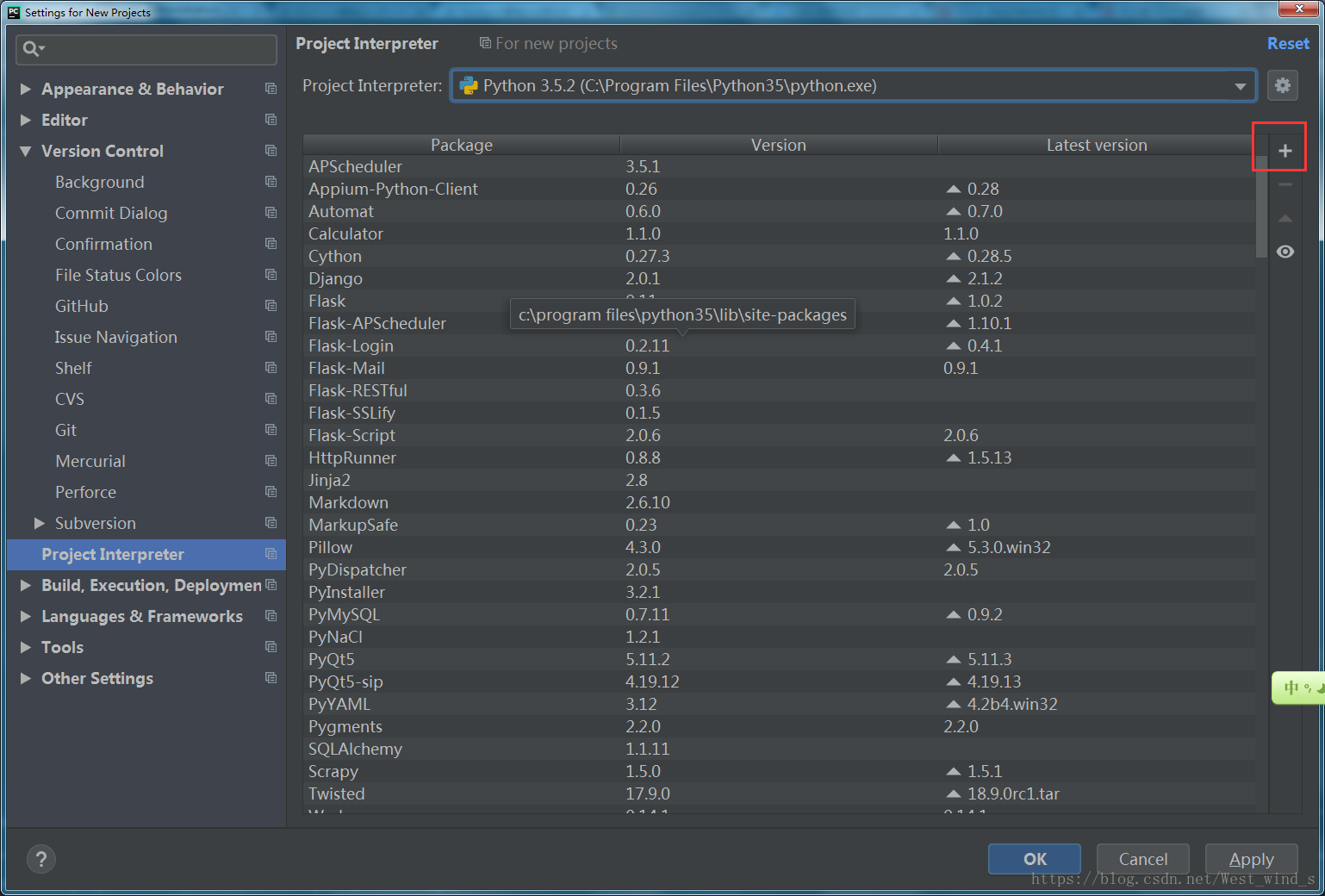Click per-project icon beside Git
The image size is (1325, 896).
coord(271,430)
